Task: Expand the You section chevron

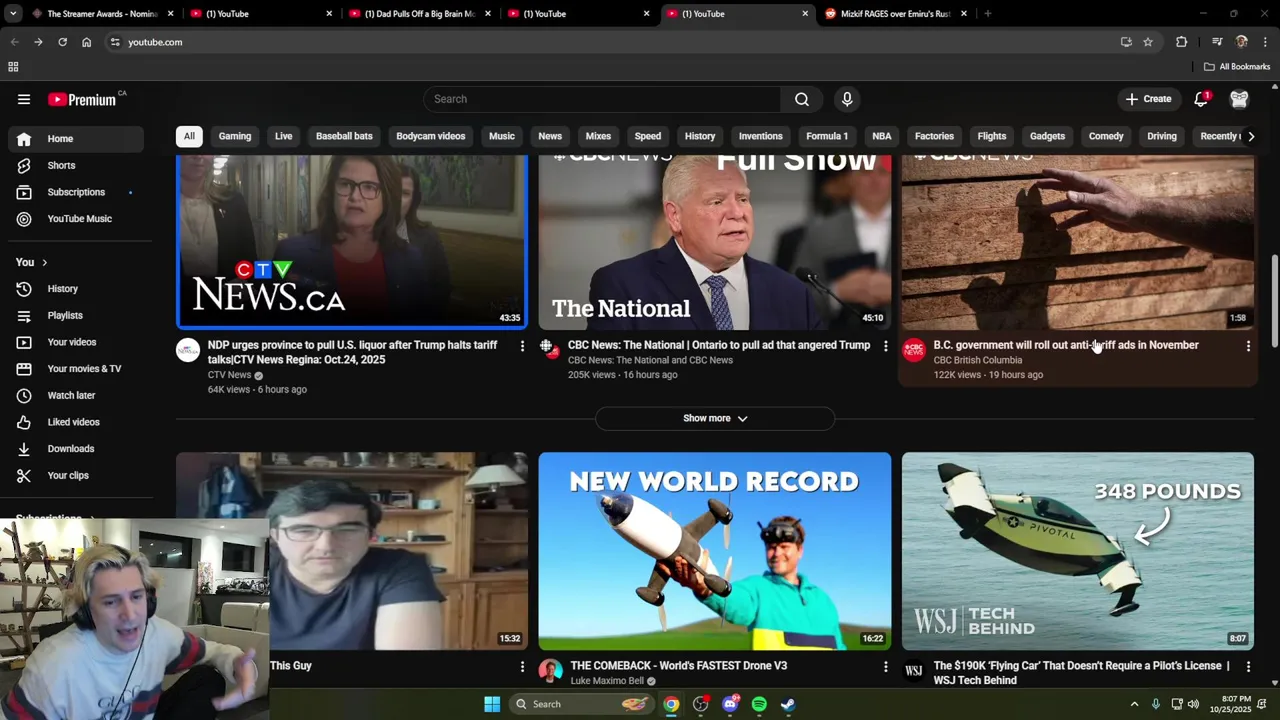Action: pos(44,262)
